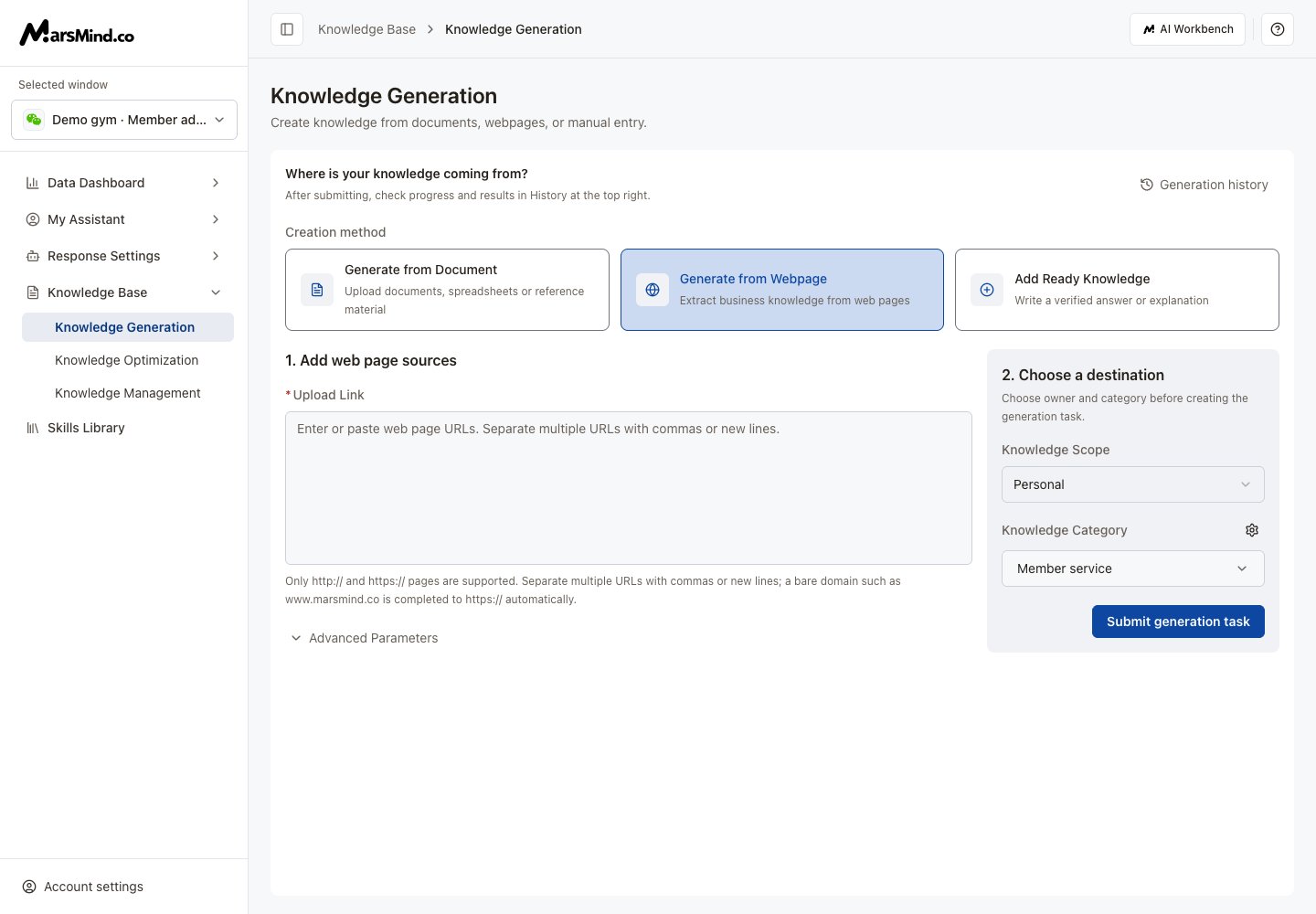
Task: Expand the Data Dashboard chevron
Action: coord(216,183)
